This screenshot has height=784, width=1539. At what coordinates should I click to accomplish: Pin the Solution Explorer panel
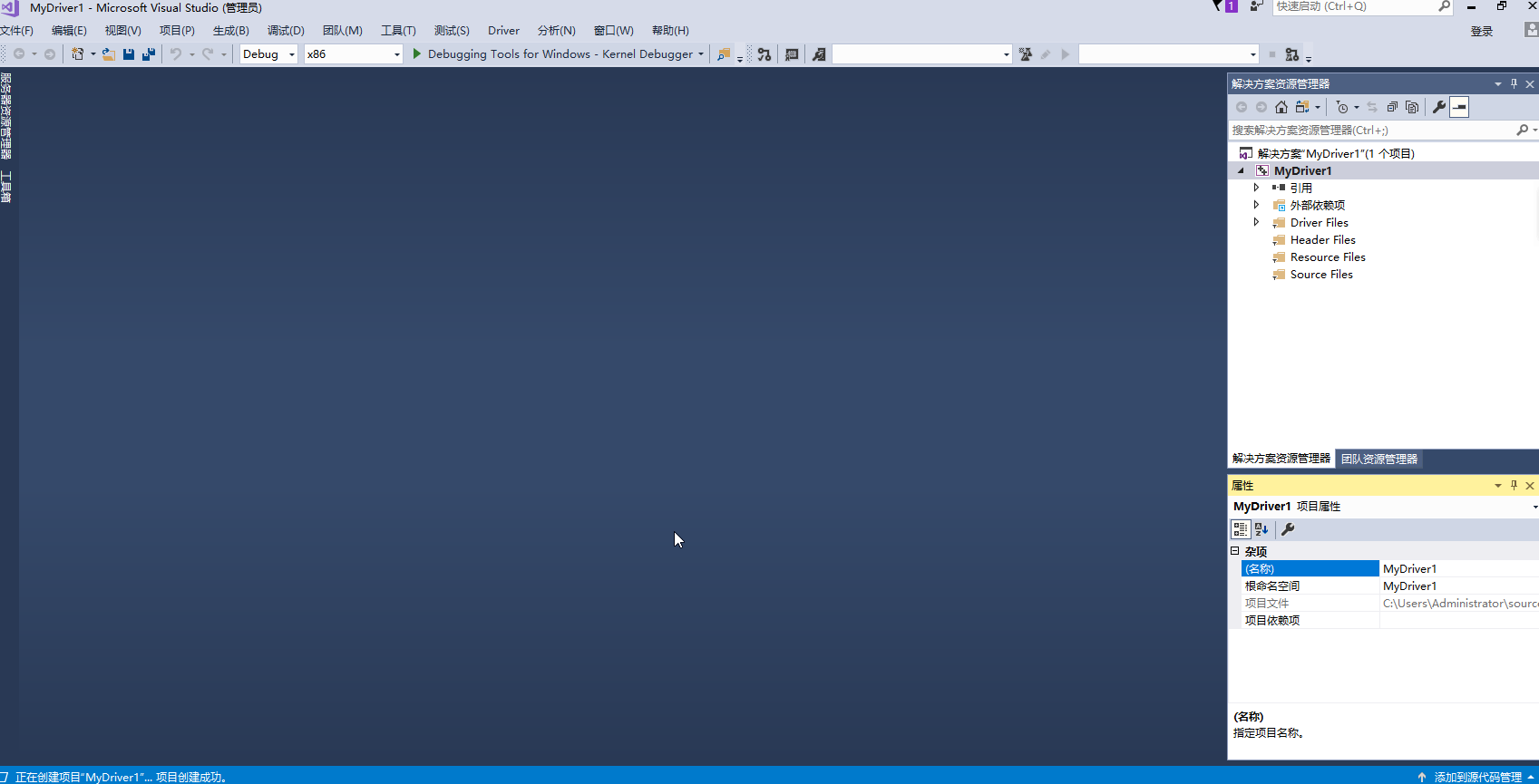tap(1514, 83)
